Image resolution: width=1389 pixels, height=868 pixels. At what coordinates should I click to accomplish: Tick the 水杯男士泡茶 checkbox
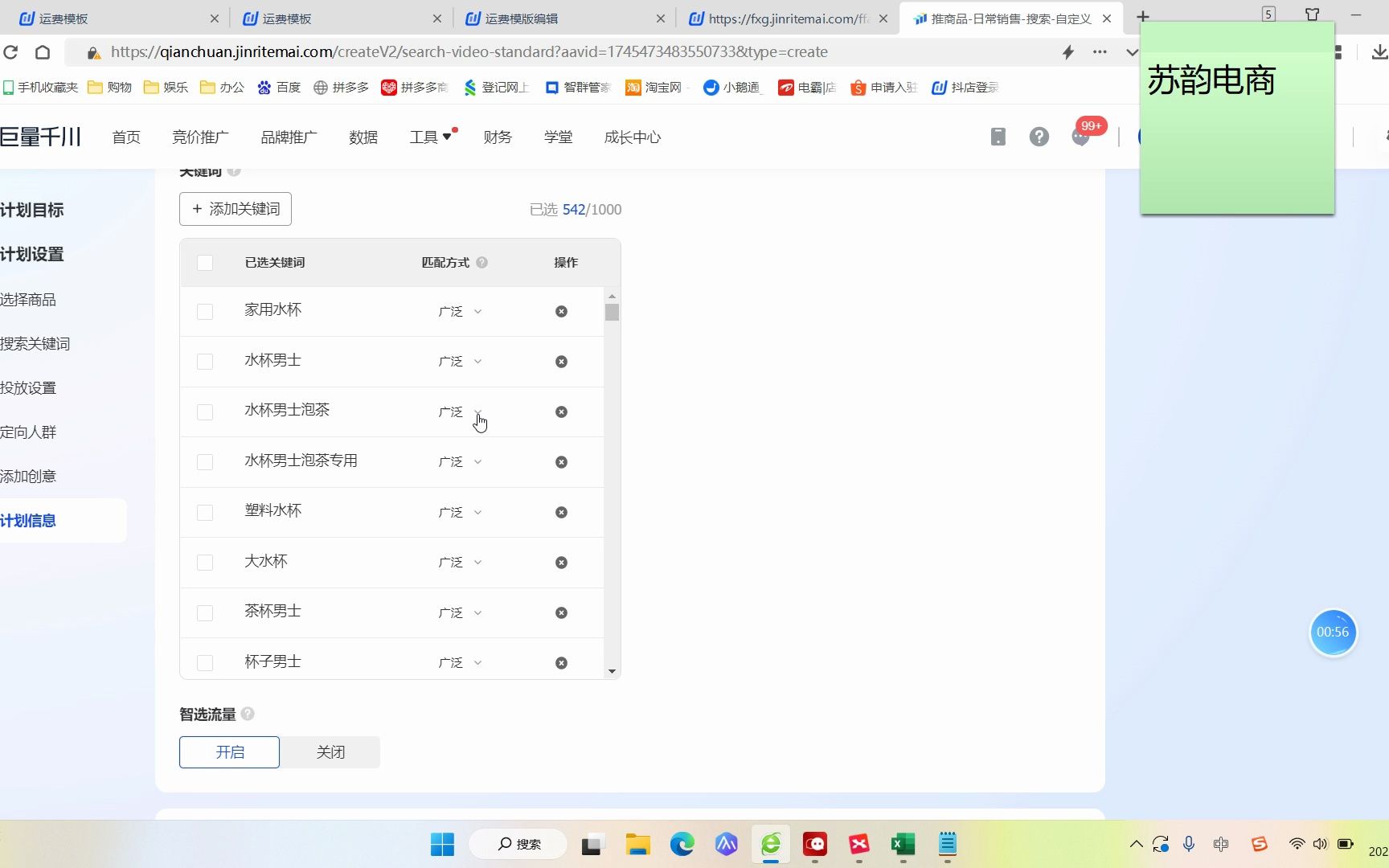pos(205,412)
